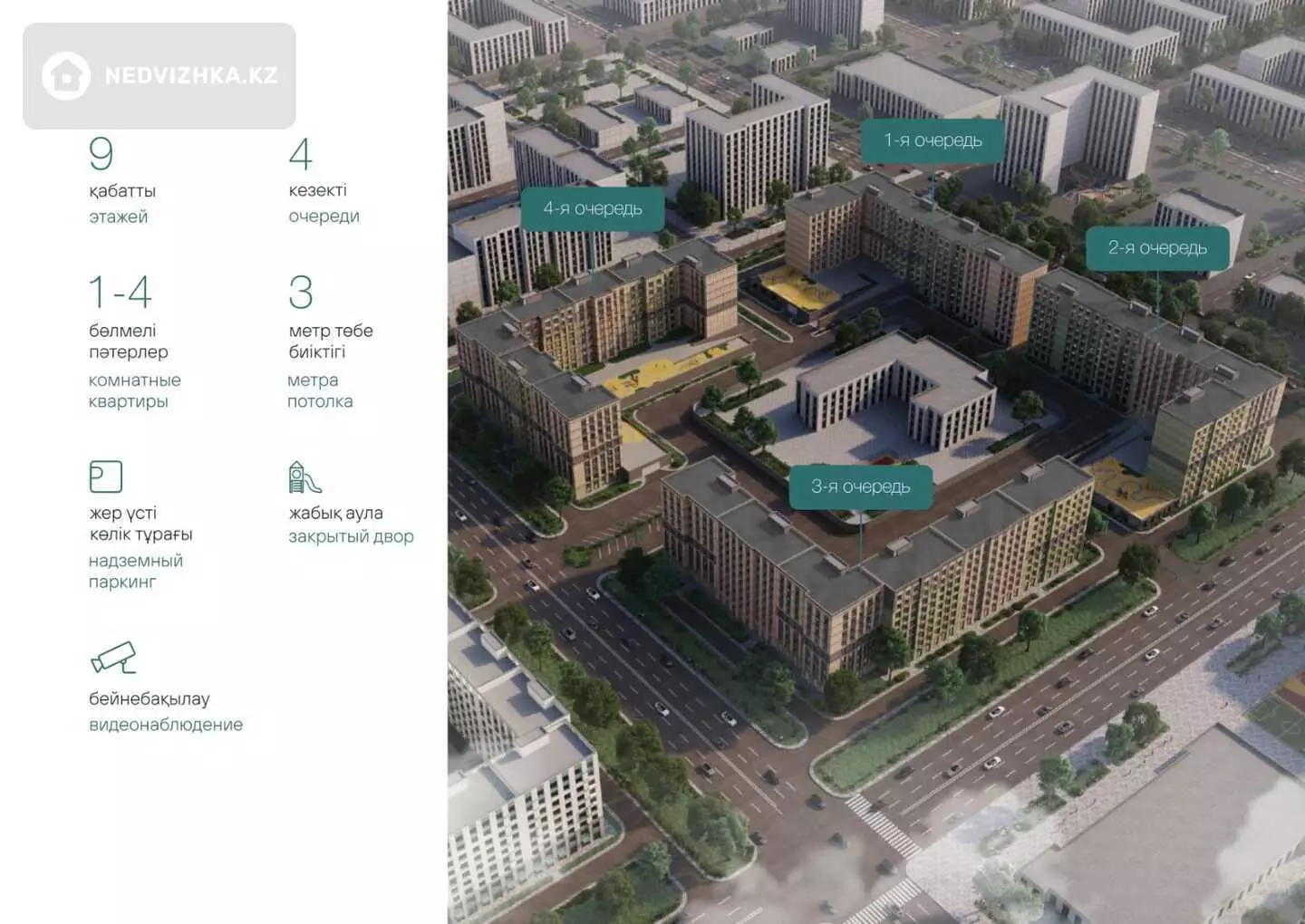Image resolution: width=1305 pixels, height=924 pixels.
Task: Click the метра потолка caption
Action: pyautogui.click(x=319, y=390)
